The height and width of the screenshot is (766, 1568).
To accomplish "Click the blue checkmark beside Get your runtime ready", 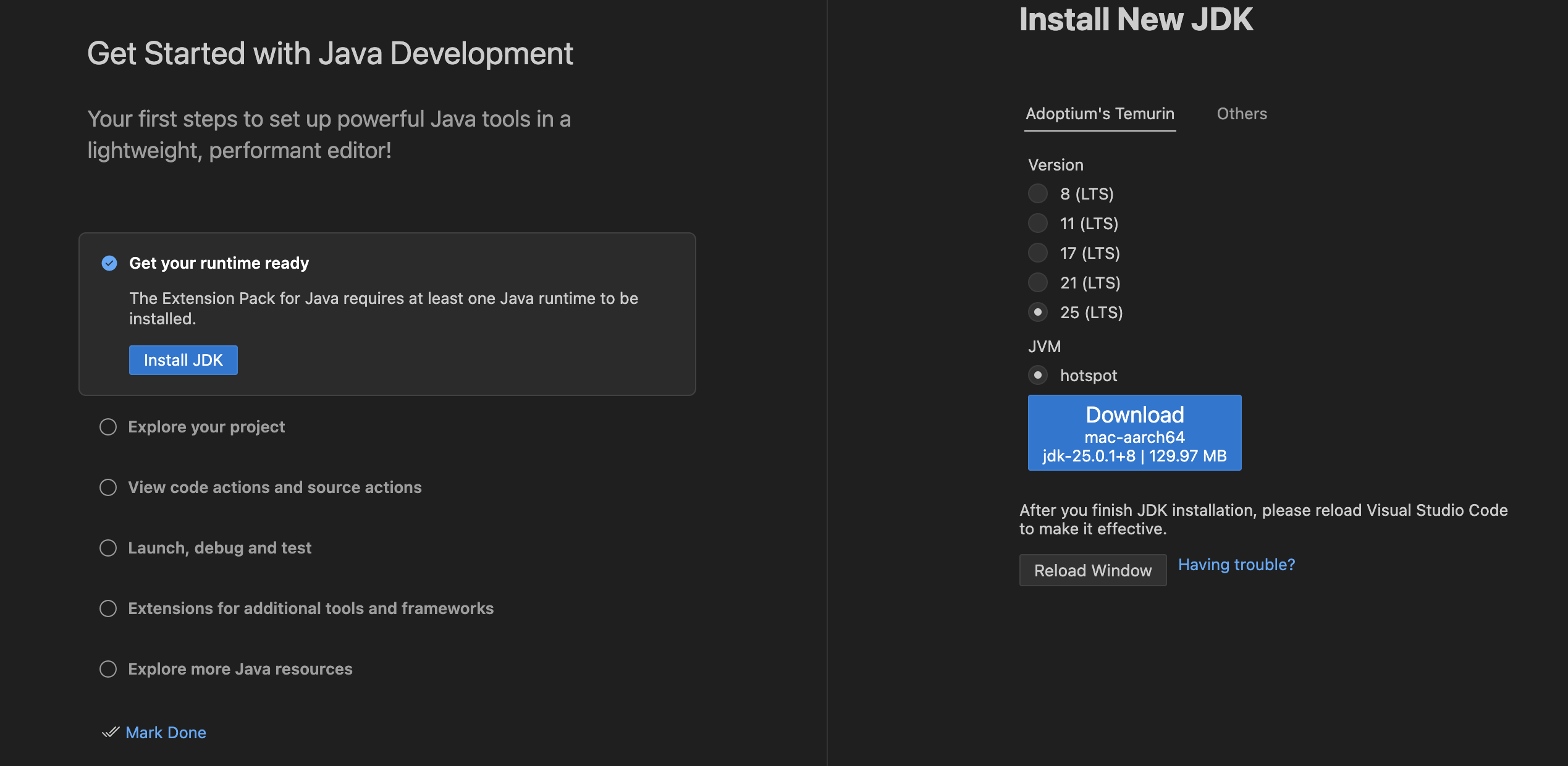I will pyautogui.click(x=109, y=263).
